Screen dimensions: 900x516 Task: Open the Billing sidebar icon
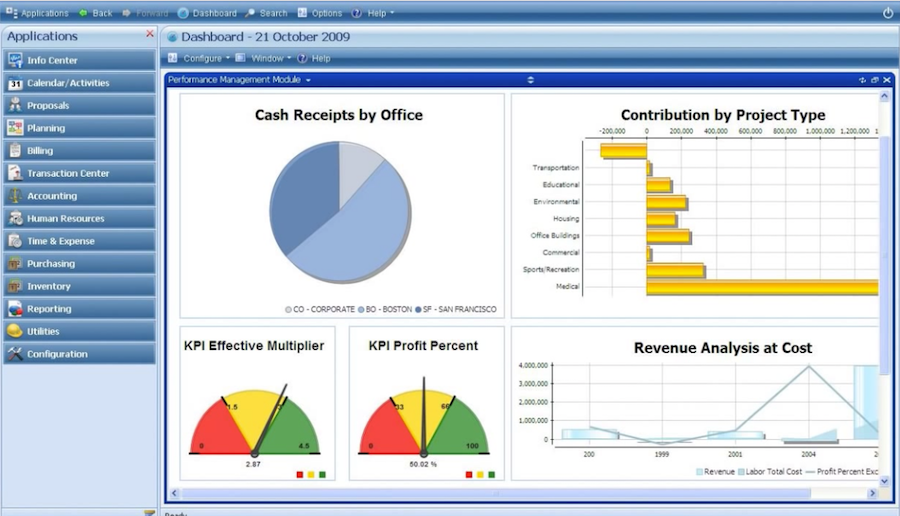point(15,150)
